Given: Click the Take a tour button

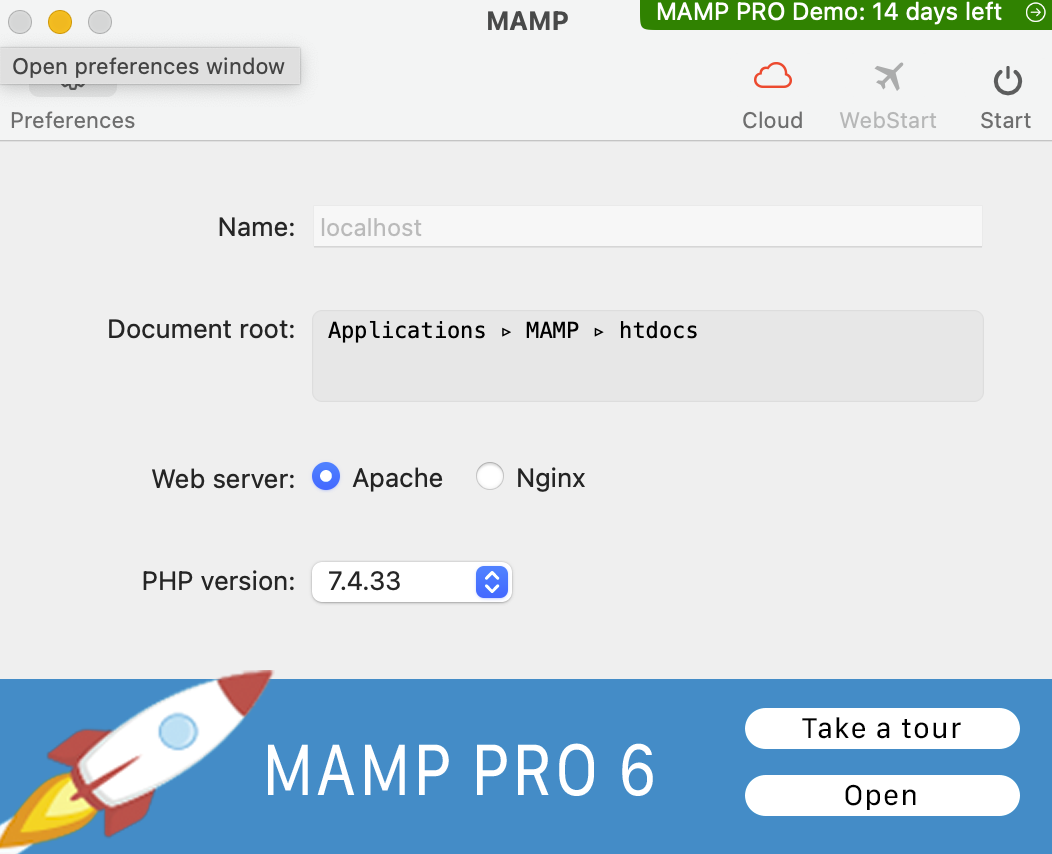Looking at the screenshot, I should click(882, 729).
